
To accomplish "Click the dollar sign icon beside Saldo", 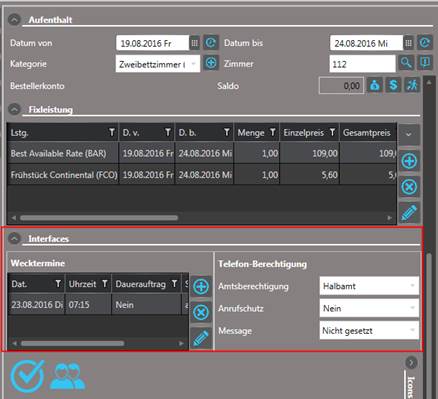I will [393, 85].
